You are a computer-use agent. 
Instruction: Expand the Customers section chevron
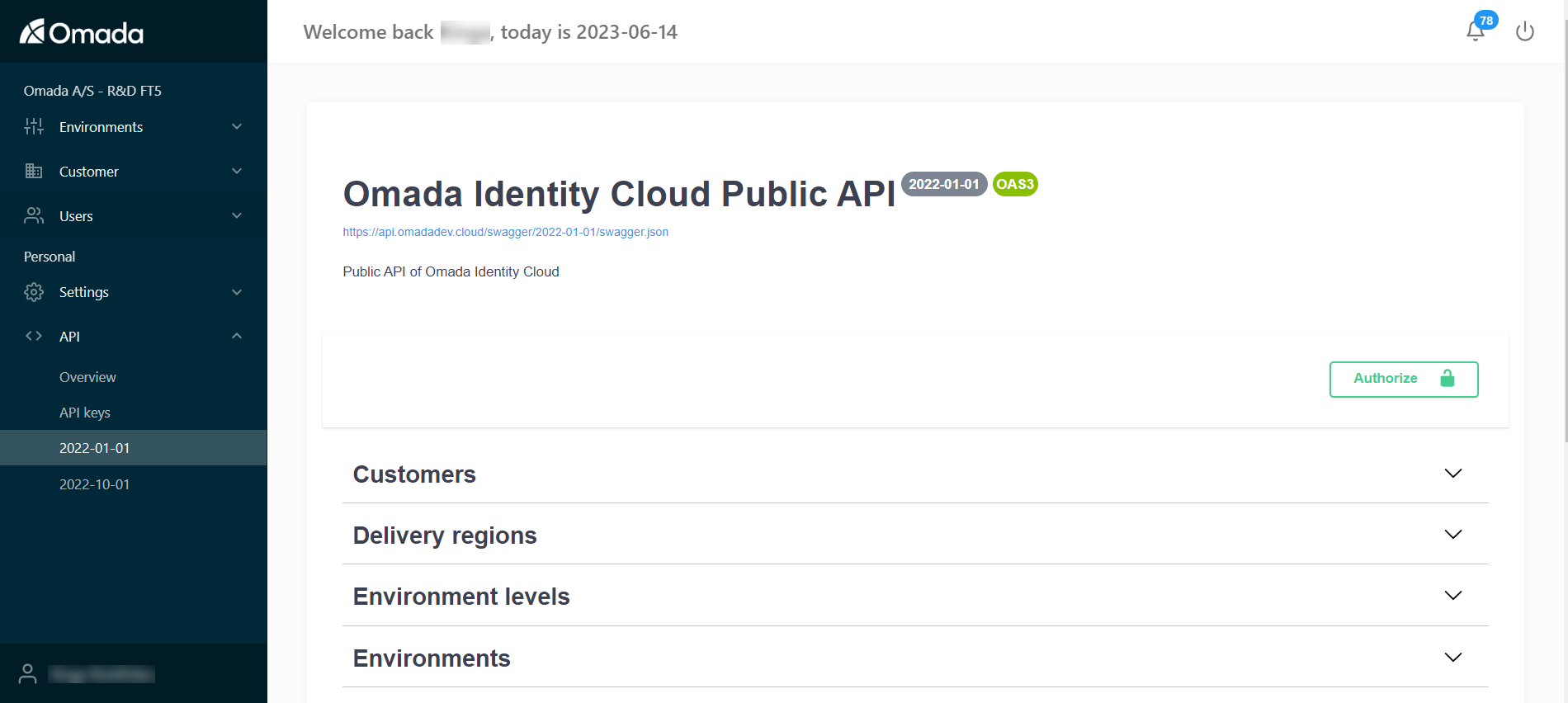1453,473
